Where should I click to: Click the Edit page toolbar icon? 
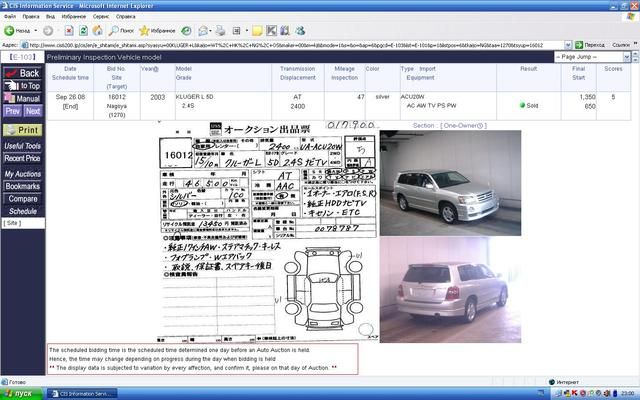coord(237,31)
